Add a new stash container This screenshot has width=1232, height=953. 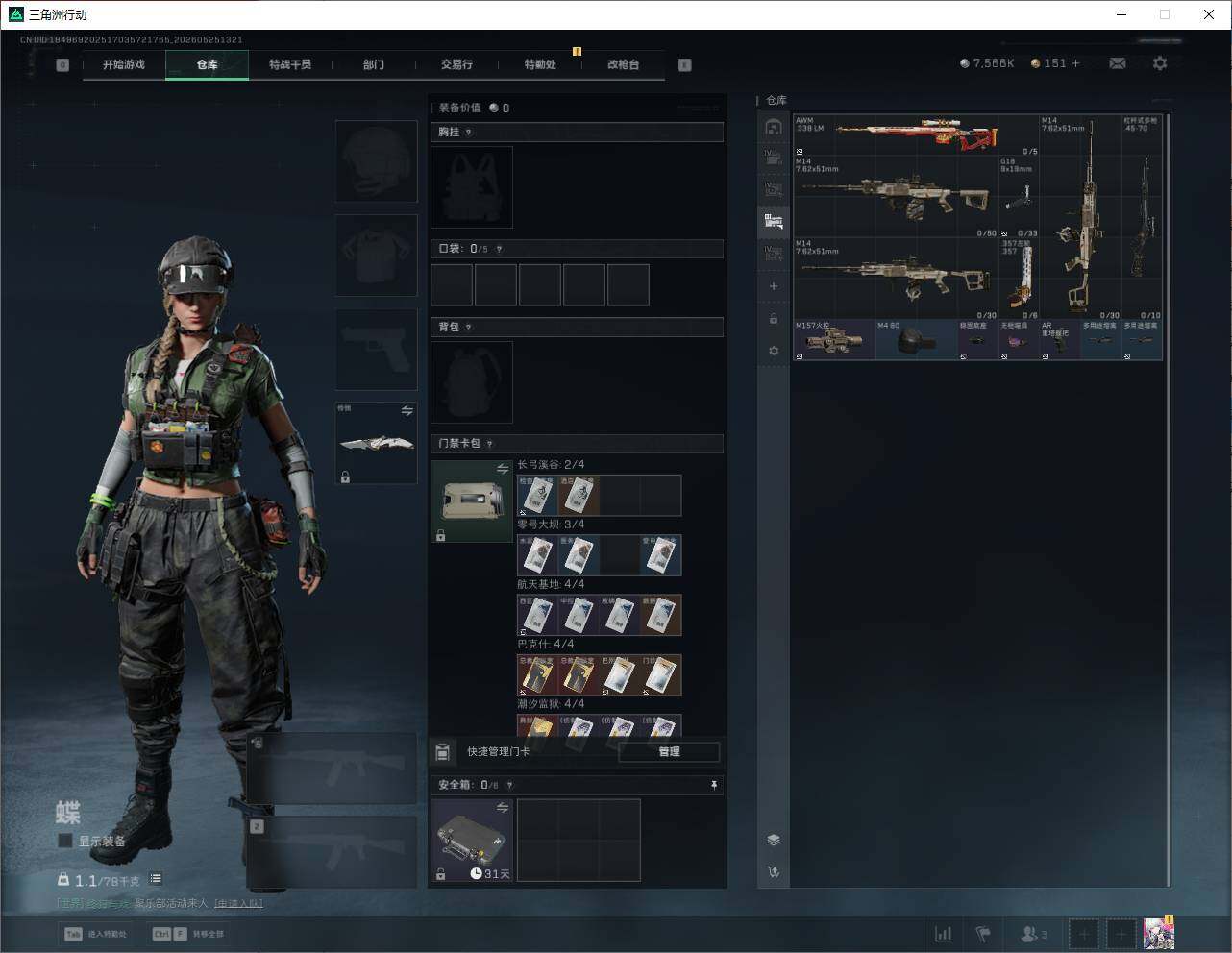[x=774, y=286]
